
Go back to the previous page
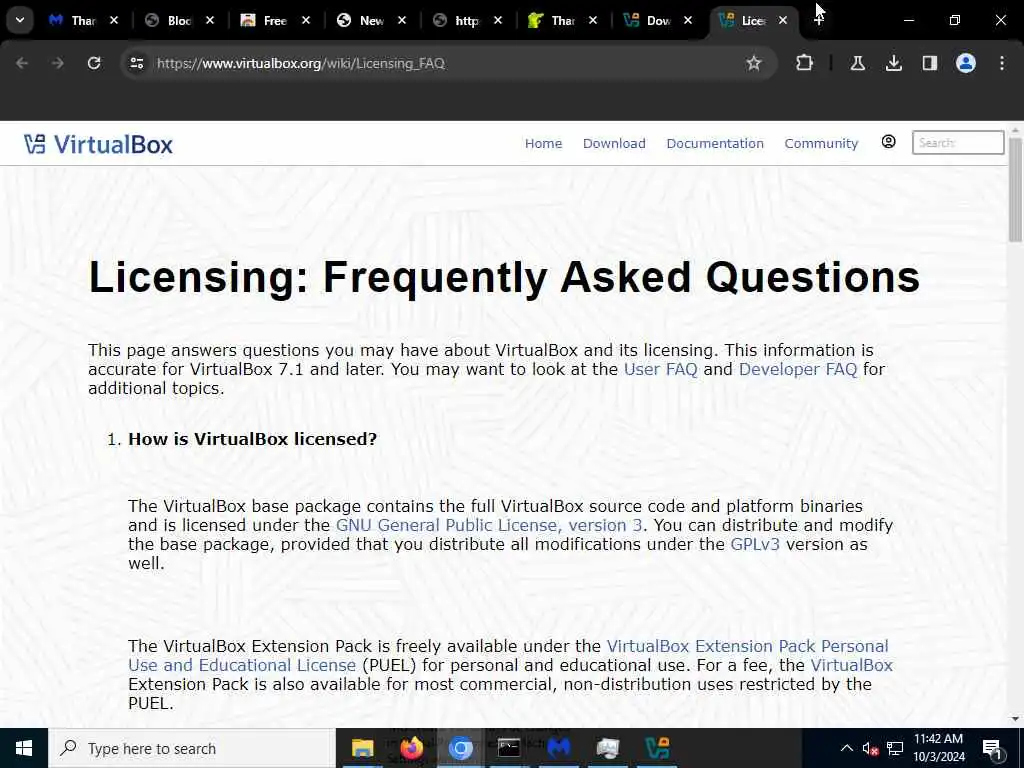point(22,63)
